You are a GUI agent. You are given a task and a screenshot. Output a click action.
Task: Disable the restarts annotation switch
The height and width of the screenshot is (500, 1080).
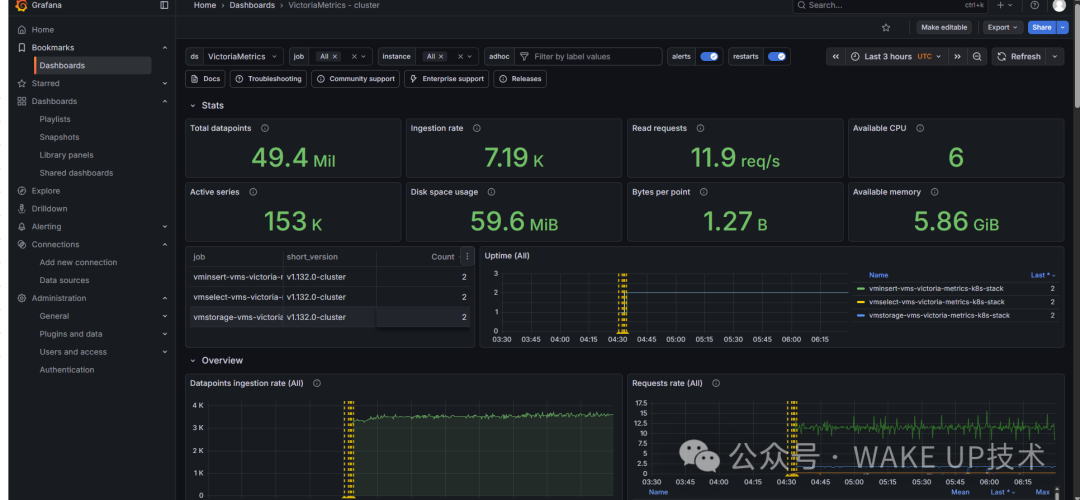coord(776,57)
